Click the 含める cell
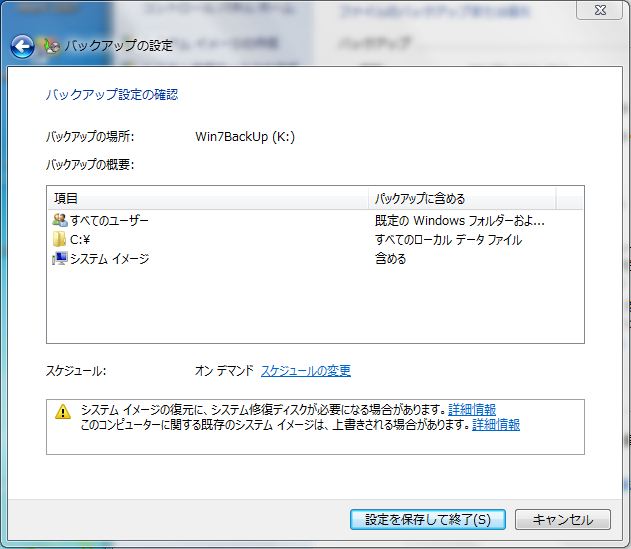The height and width of the screenshot is (549, 631). tap(390, 258)
